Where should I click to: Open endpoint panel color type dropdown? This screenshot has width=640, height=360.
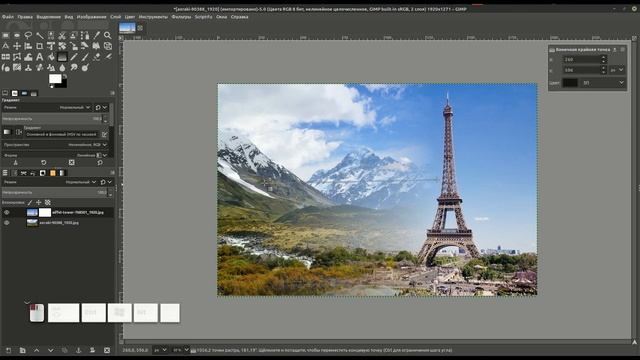(x=603, y=83)
